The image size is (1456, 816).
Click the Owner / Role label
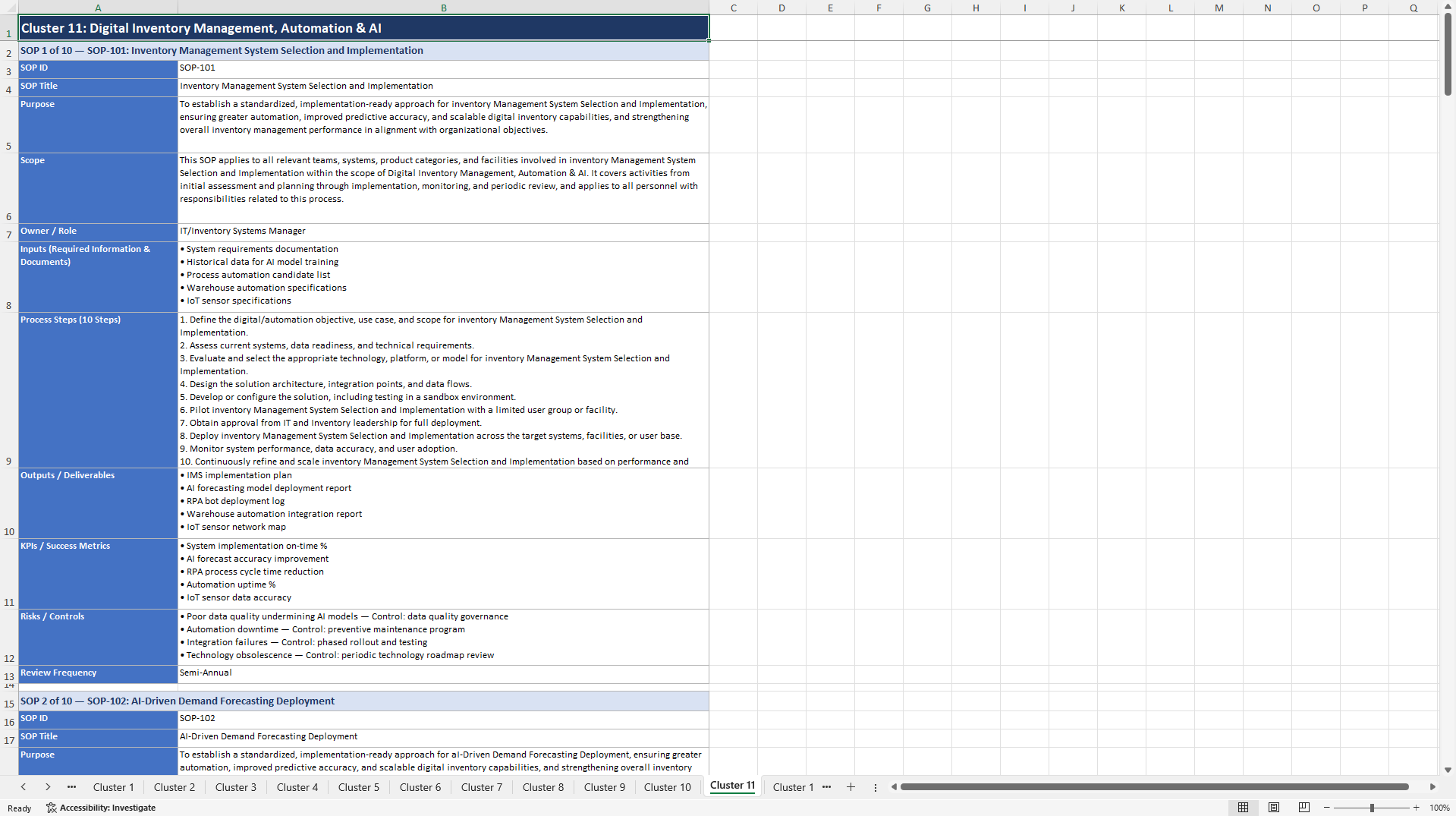click(x=98, y=232)
